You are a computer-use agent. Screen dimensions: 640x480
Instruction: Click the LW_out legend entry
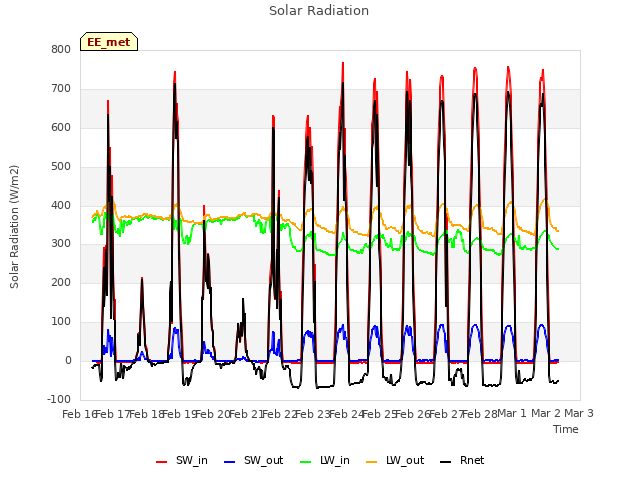tap(395, 460)
